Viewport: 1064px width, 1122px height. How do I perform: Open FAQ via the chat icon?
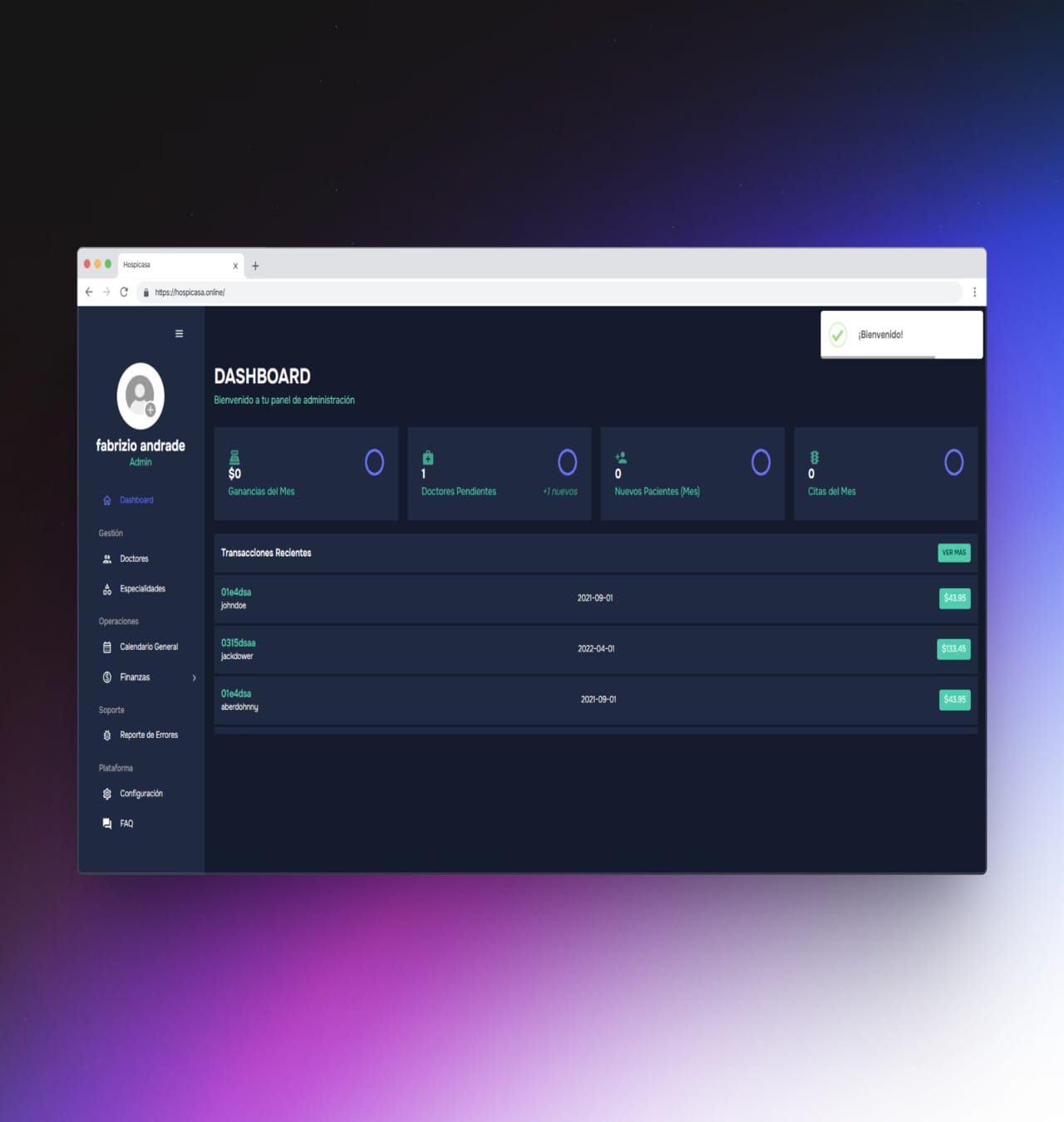click(x=106, y=824)
